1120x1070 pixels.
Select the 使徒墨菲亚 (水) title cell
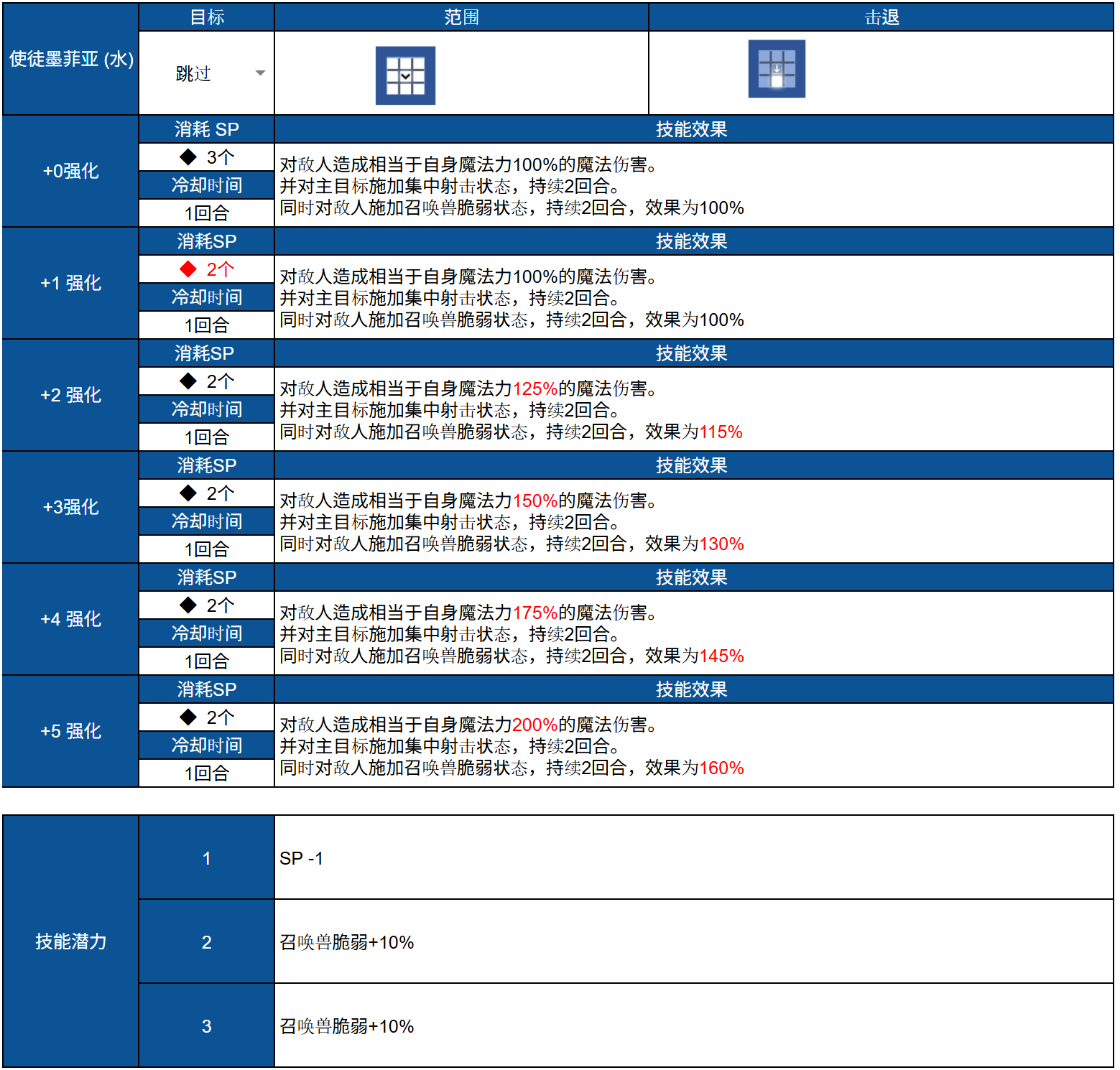point(70,59)
